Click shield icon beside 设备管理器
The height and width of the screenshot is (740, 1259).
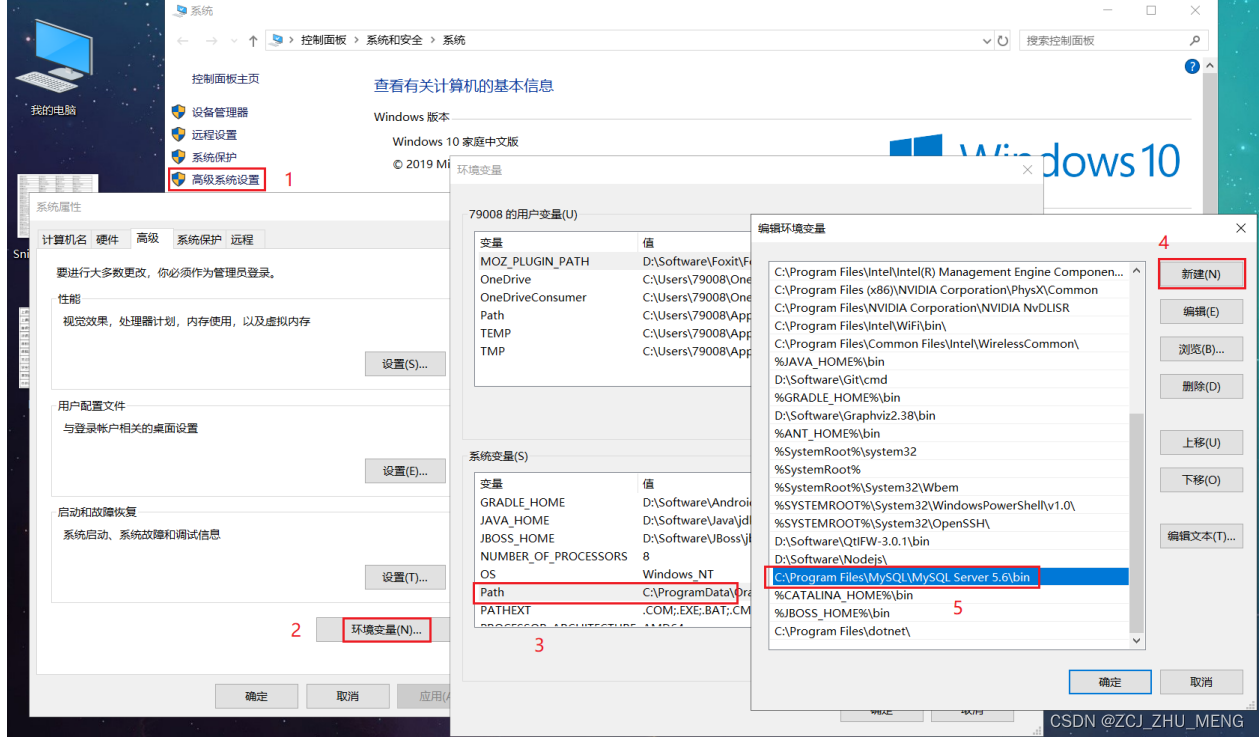[x=179, y=112]
